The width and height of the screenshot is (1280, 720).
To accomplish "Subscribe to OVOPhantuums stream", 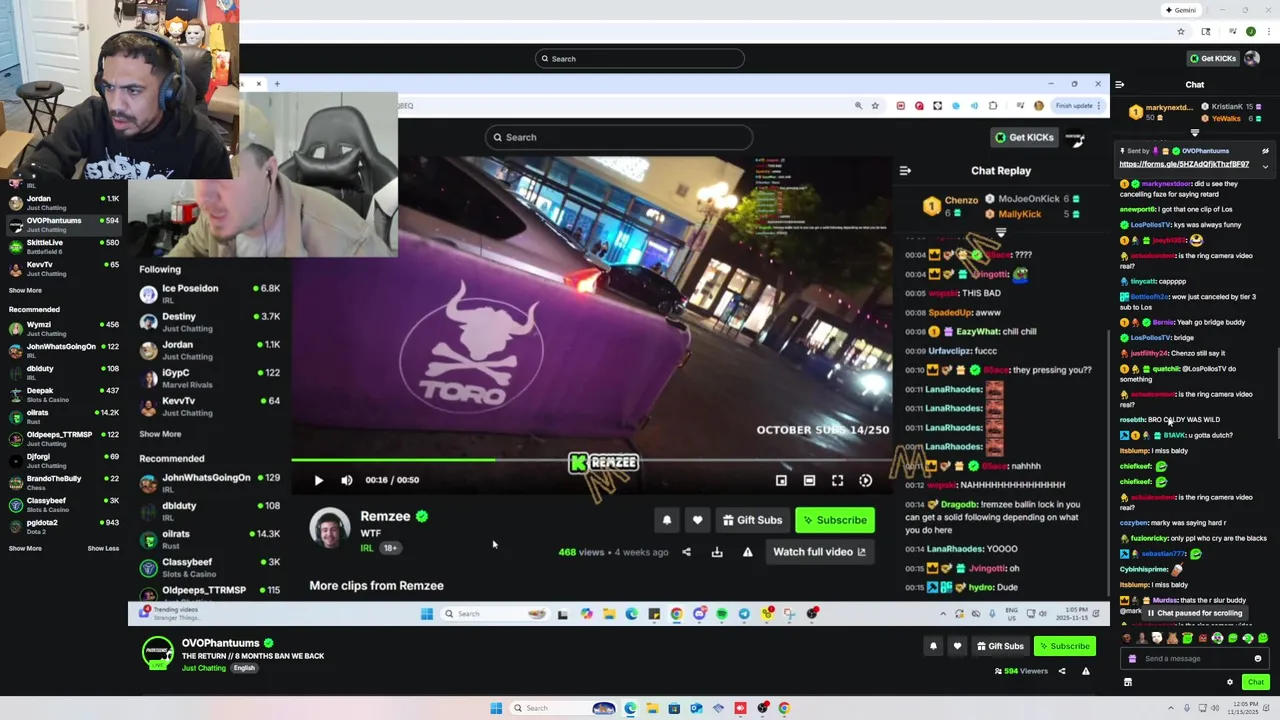I will [1064, 646].
